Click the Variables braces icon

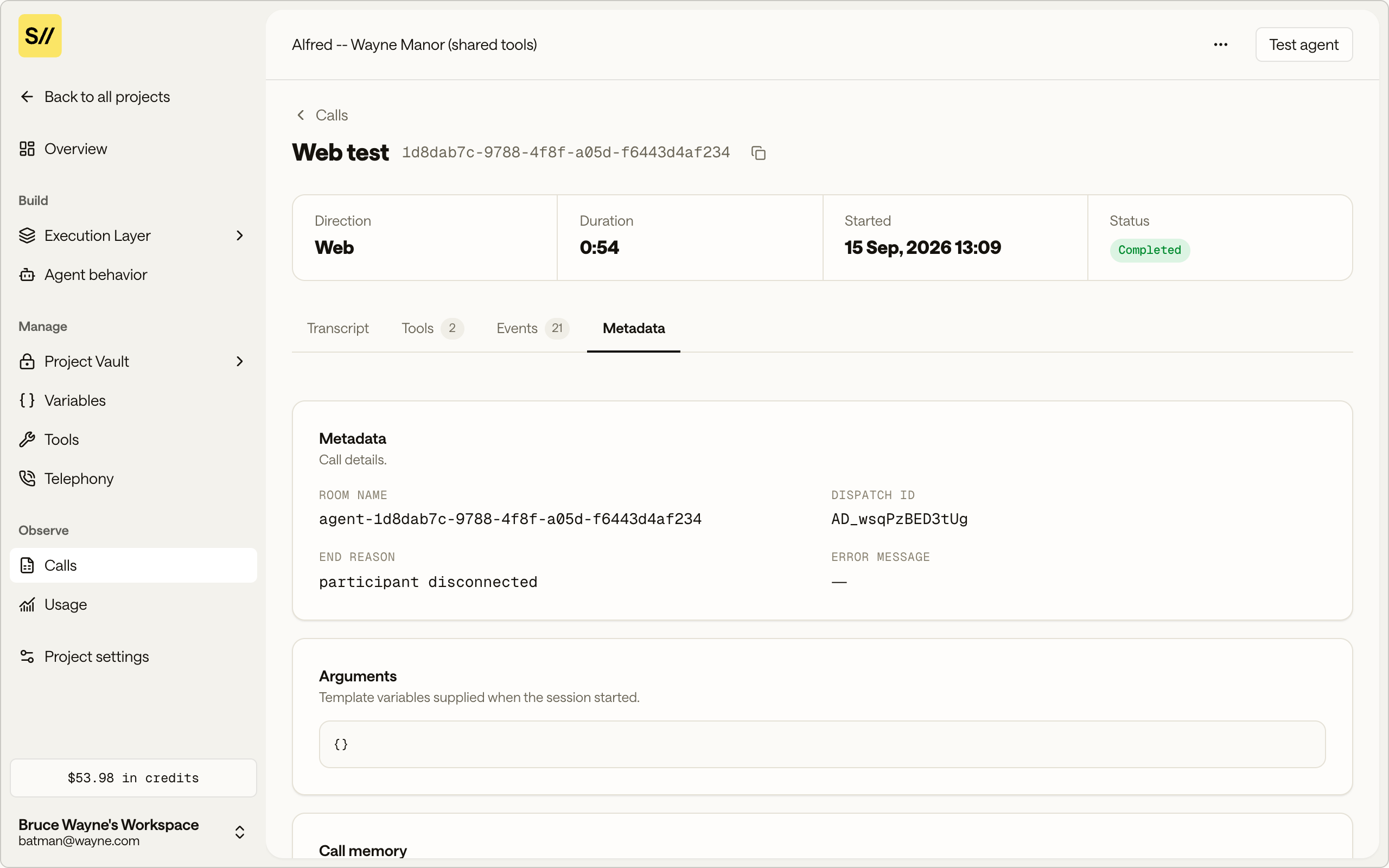point(27,400)
